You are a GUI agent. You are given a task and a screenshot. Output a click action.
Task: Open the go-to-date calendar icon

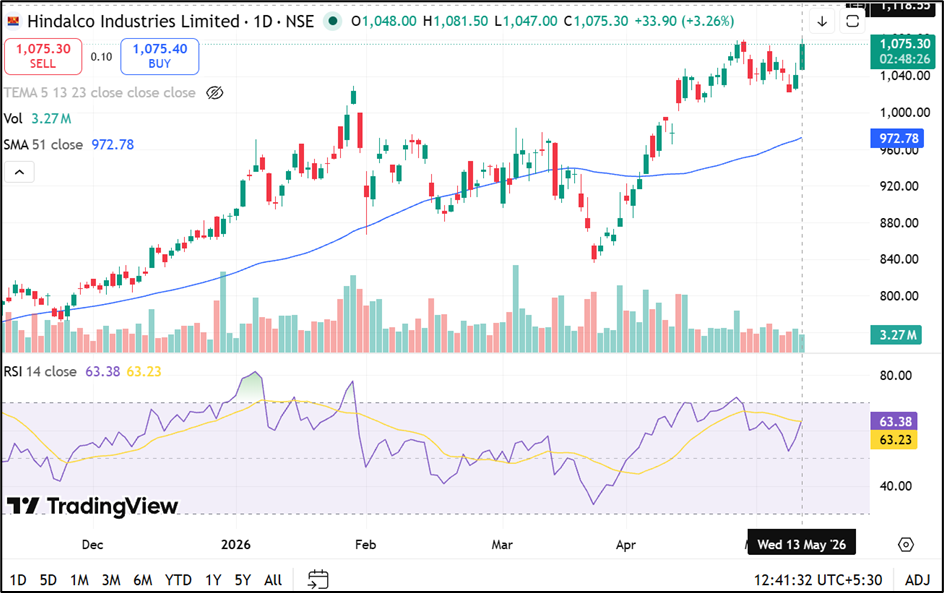click(x=318, y=580)
